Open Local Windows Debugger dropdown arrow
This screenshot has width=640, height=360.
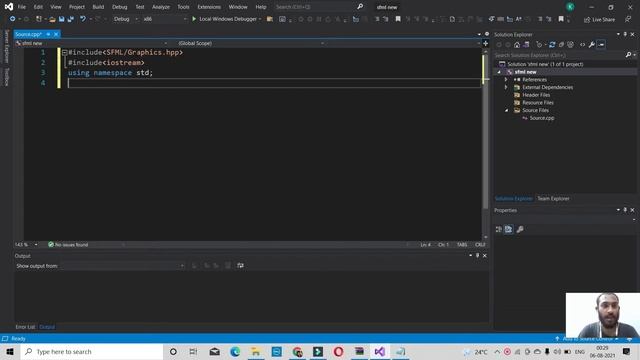[x=260, y=19]
